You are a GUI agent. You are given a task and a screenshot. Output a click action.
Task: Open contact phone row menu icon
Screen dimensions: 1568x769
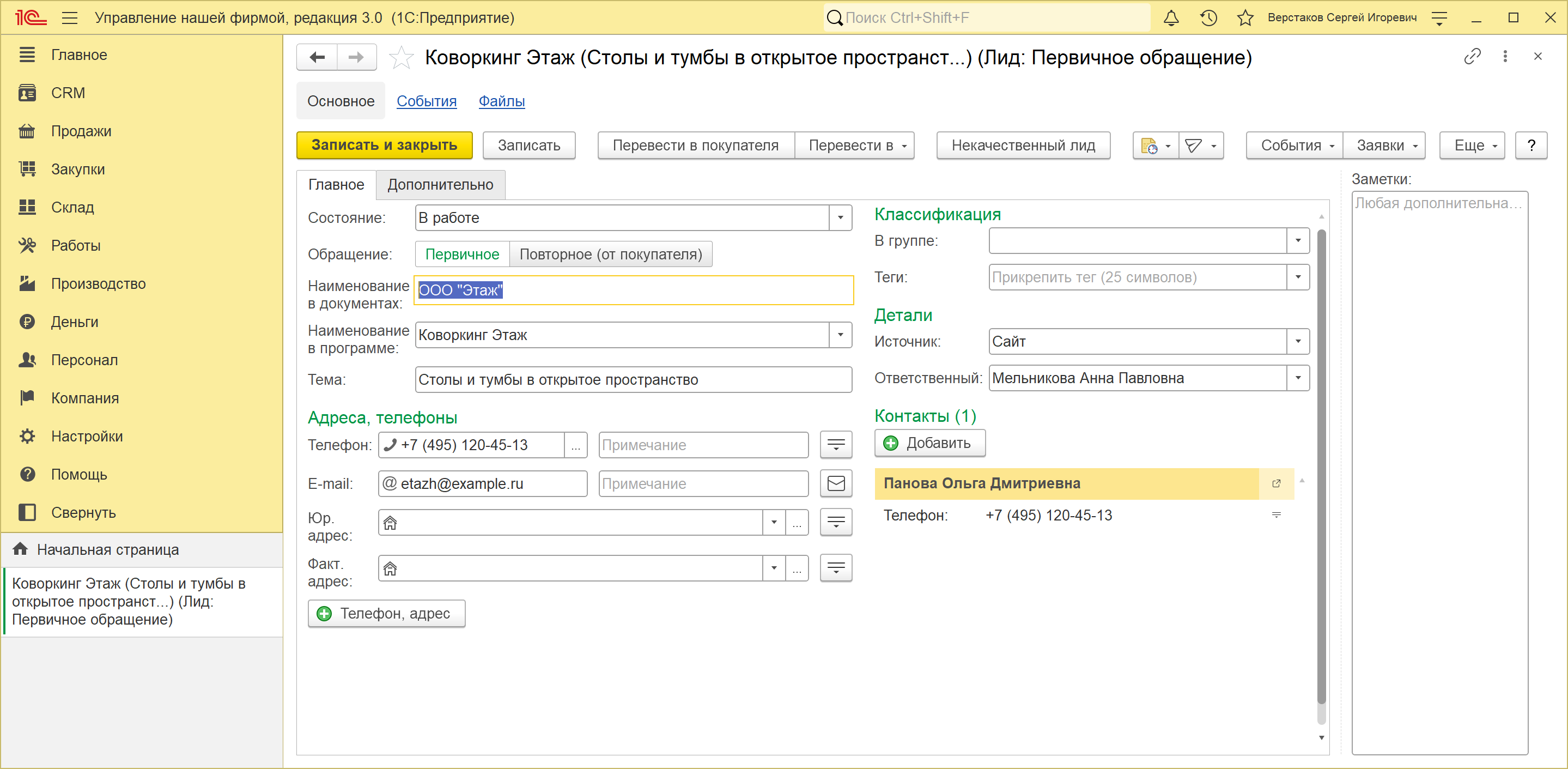(1277, 515)
